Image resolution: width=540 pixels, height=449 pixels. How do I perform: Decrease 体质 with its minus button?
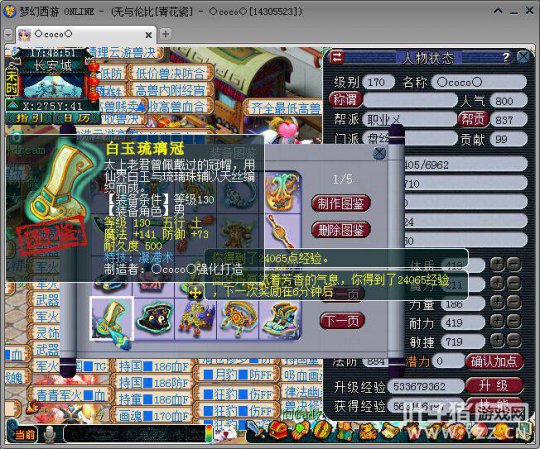pos(514,264)
